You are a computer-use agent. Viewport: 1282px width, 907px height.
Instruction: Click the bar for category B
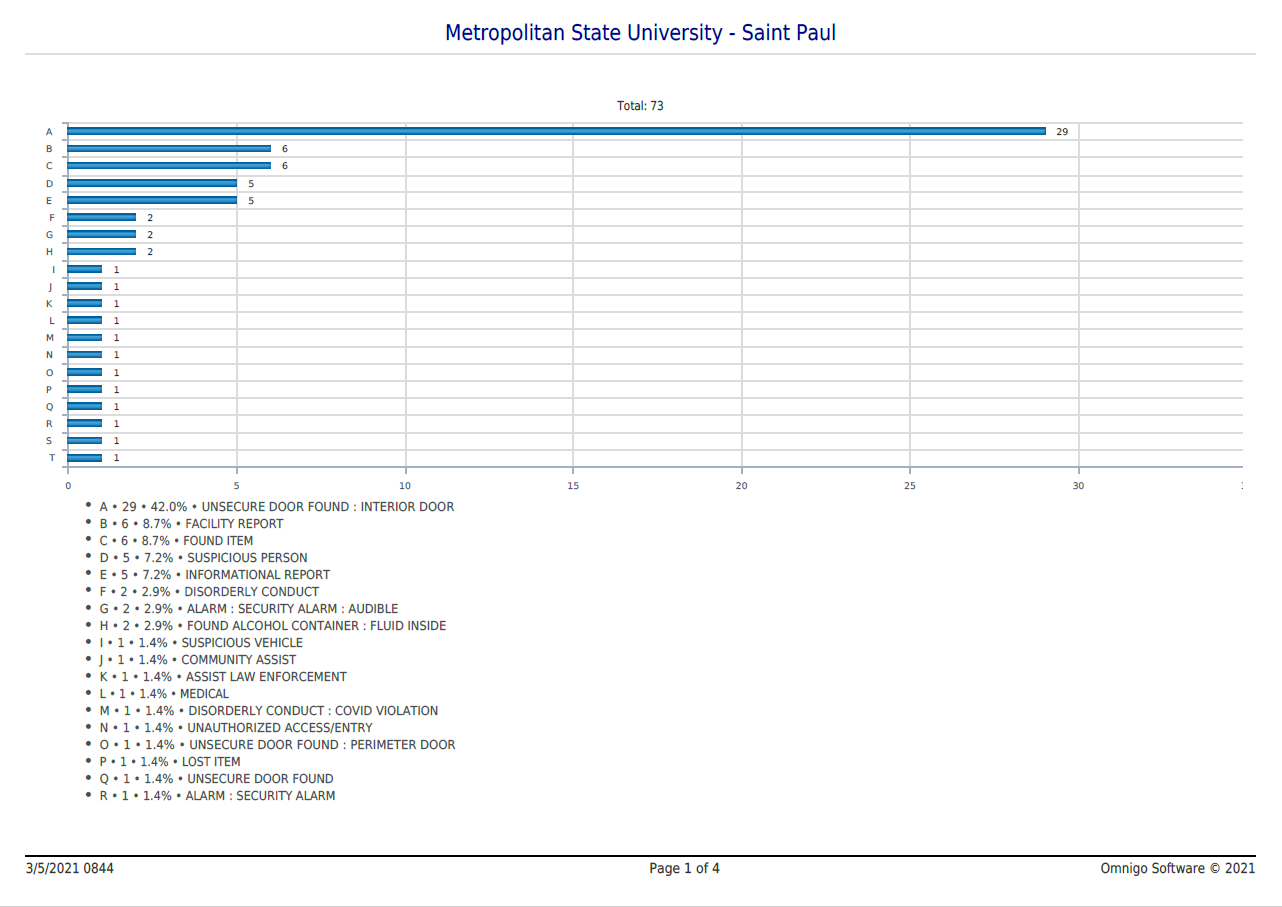coord(169,148)
